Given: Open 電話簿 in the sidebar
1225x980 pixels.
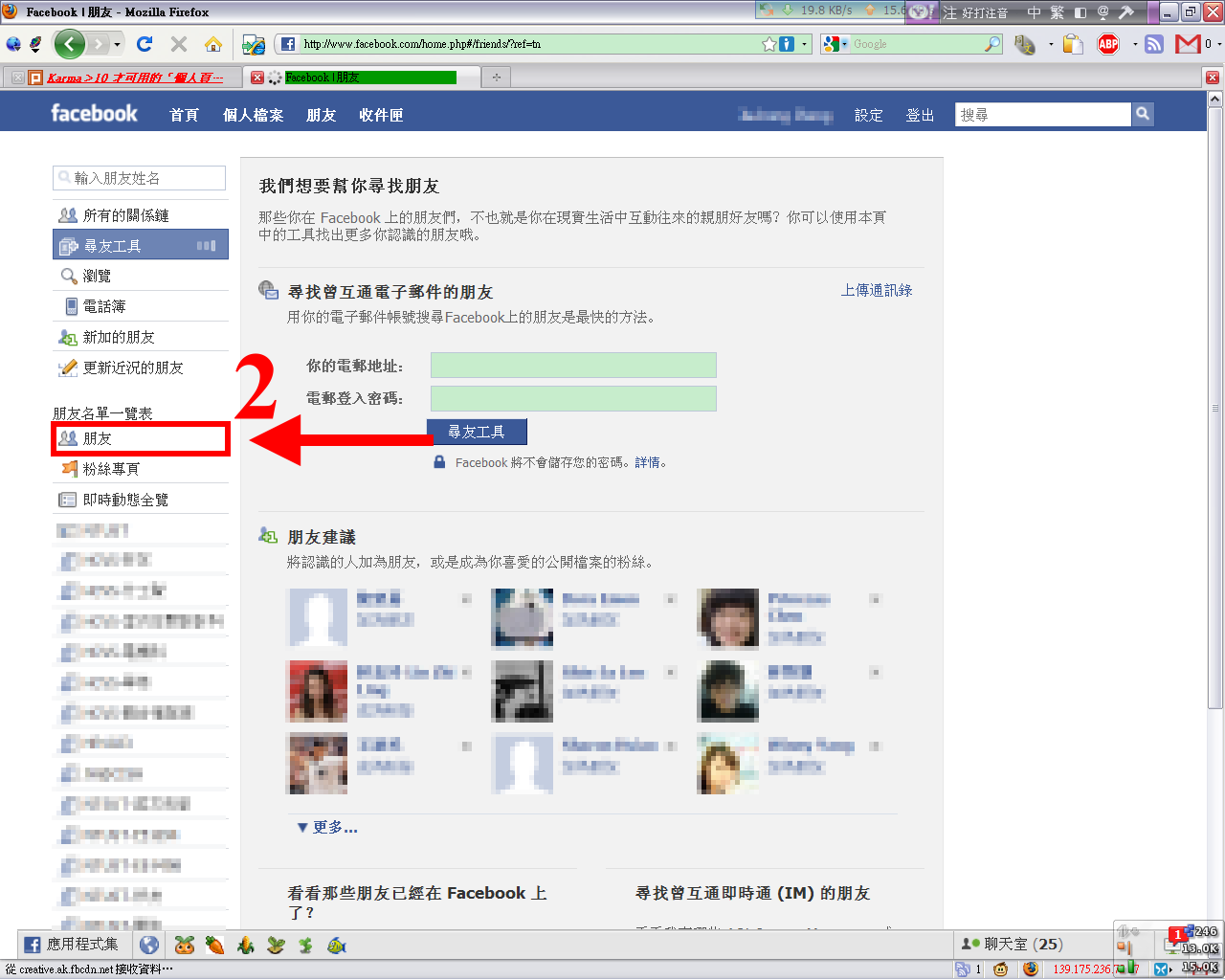Looking at the screenshot, I should (141, 306).
